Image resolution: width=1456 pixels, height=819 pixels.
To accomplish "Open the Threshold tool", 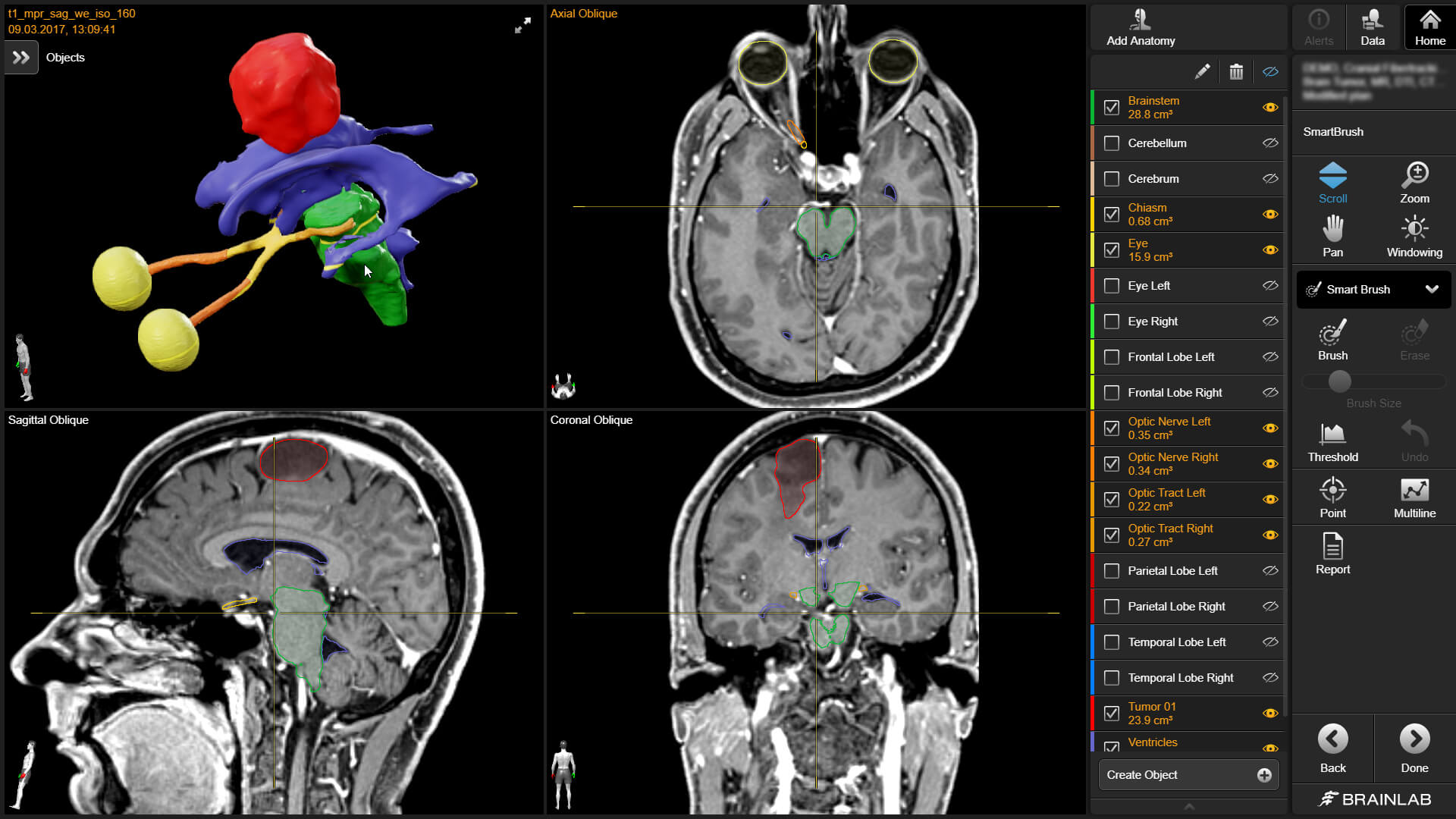I will click(x=1332, y=440).
